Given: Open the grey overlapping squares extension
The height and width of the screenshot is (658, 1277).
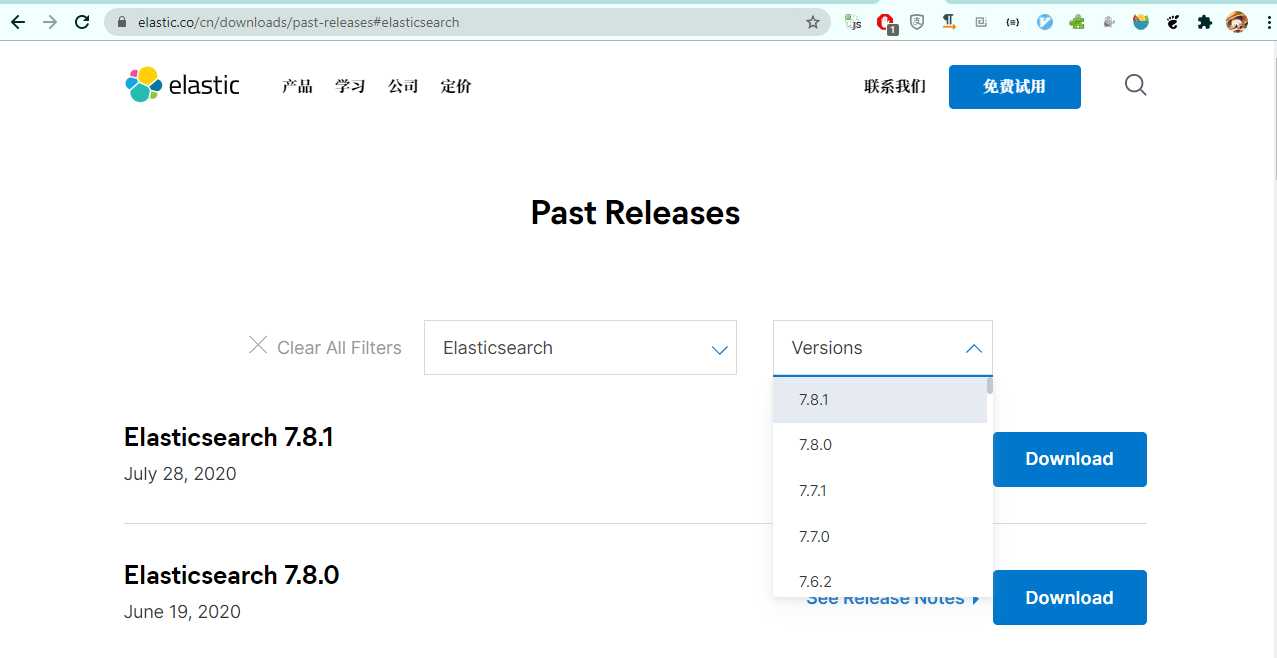Looking at the screenshot, I should click(x=981, y=22).
